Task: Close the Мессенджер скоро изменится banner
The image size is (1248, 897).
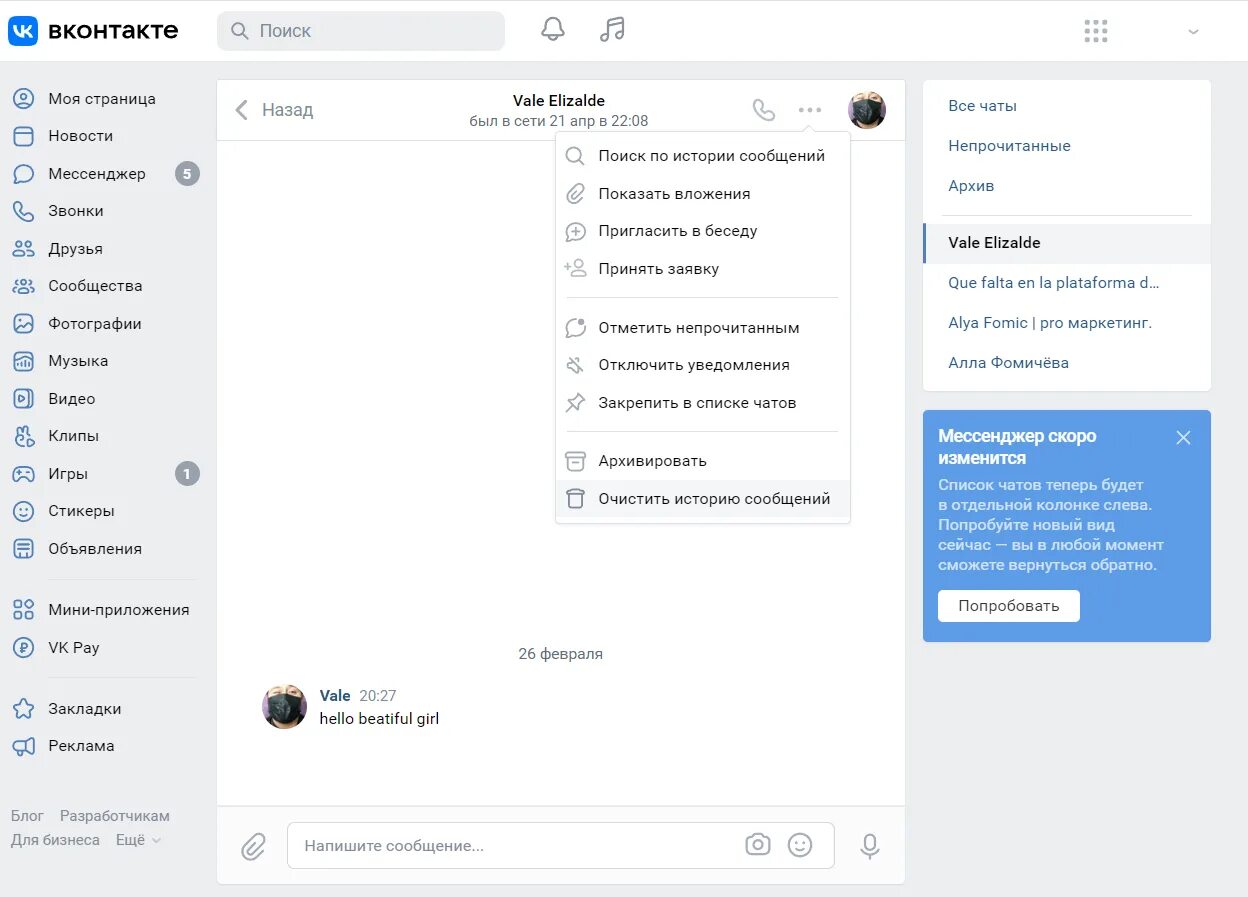Action: (1183, 437)
